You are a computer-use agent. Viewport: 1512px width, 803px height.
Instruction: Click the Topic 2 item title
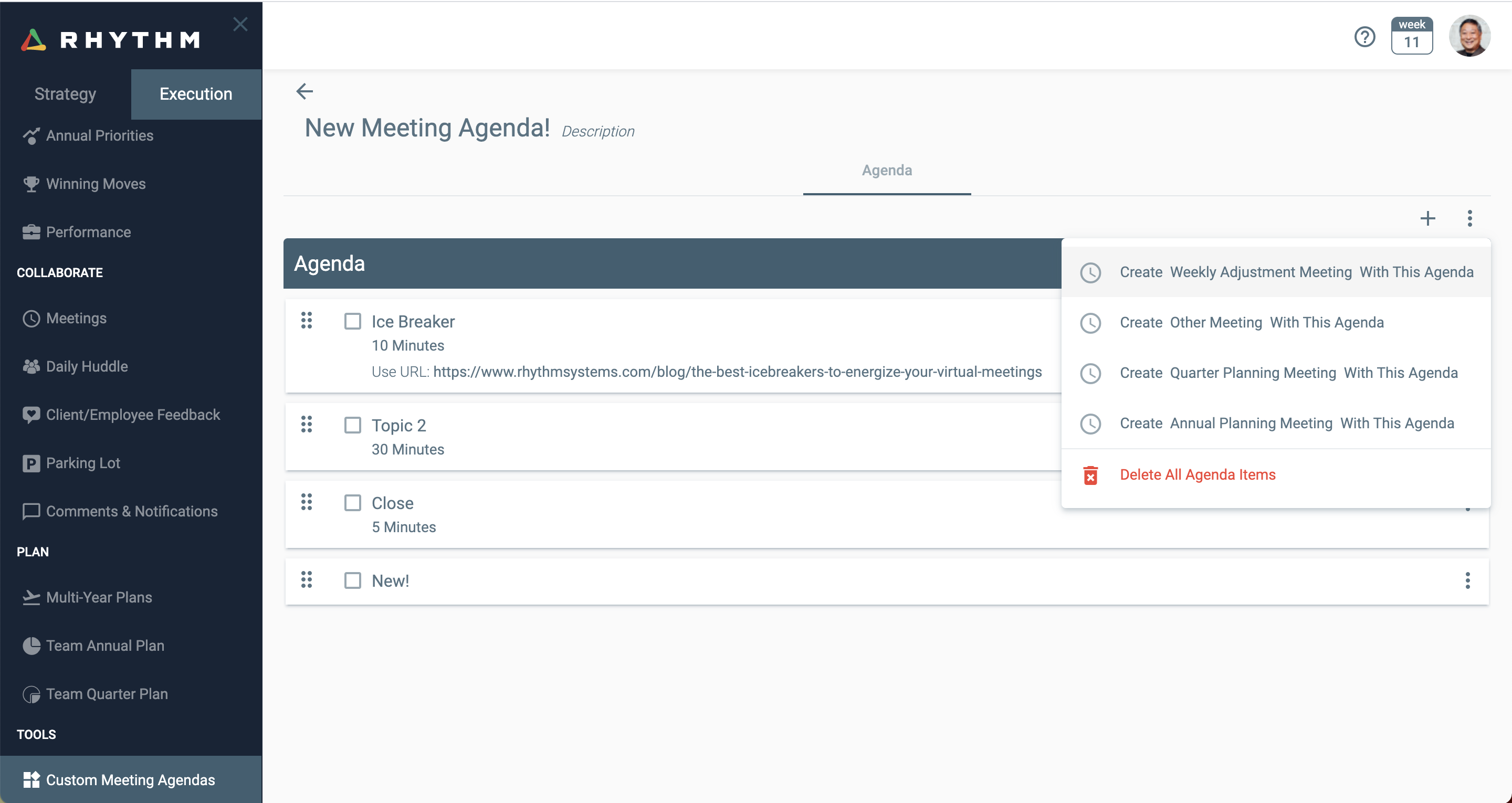(x=398, y=426)
